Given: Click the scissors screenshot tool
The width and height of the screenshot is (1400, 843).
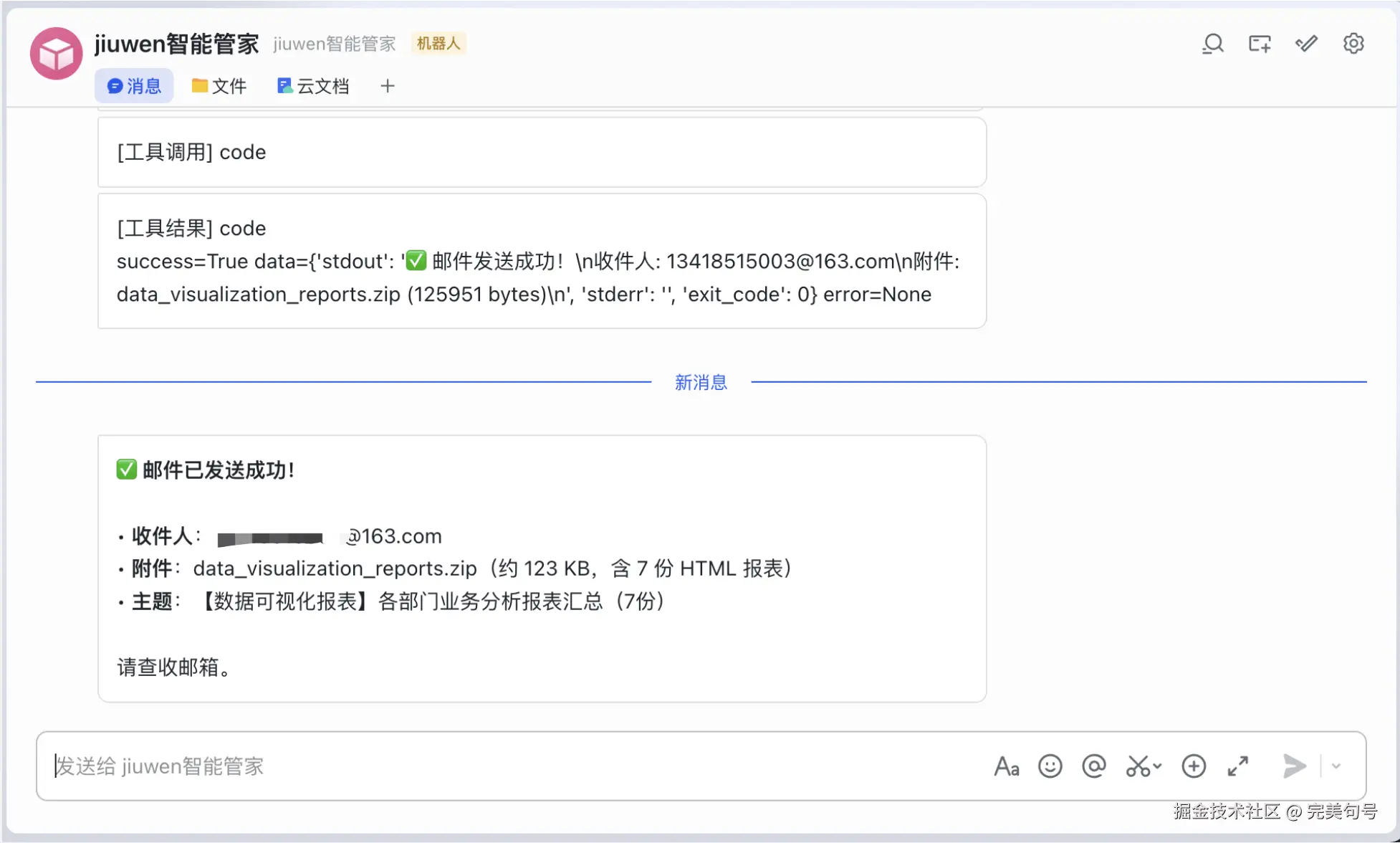Looking at the screenshot, I should coord(1138,766).
